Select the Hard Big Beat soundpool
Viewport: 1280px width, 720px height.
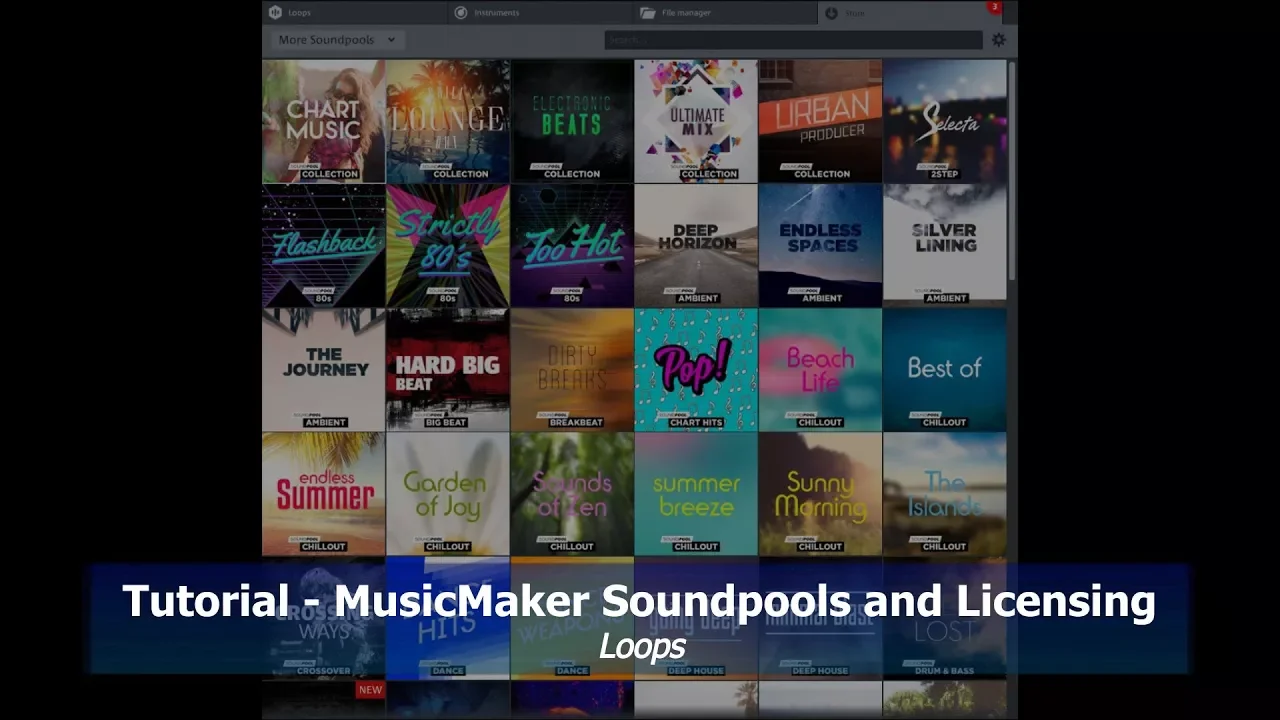point(448,369)
